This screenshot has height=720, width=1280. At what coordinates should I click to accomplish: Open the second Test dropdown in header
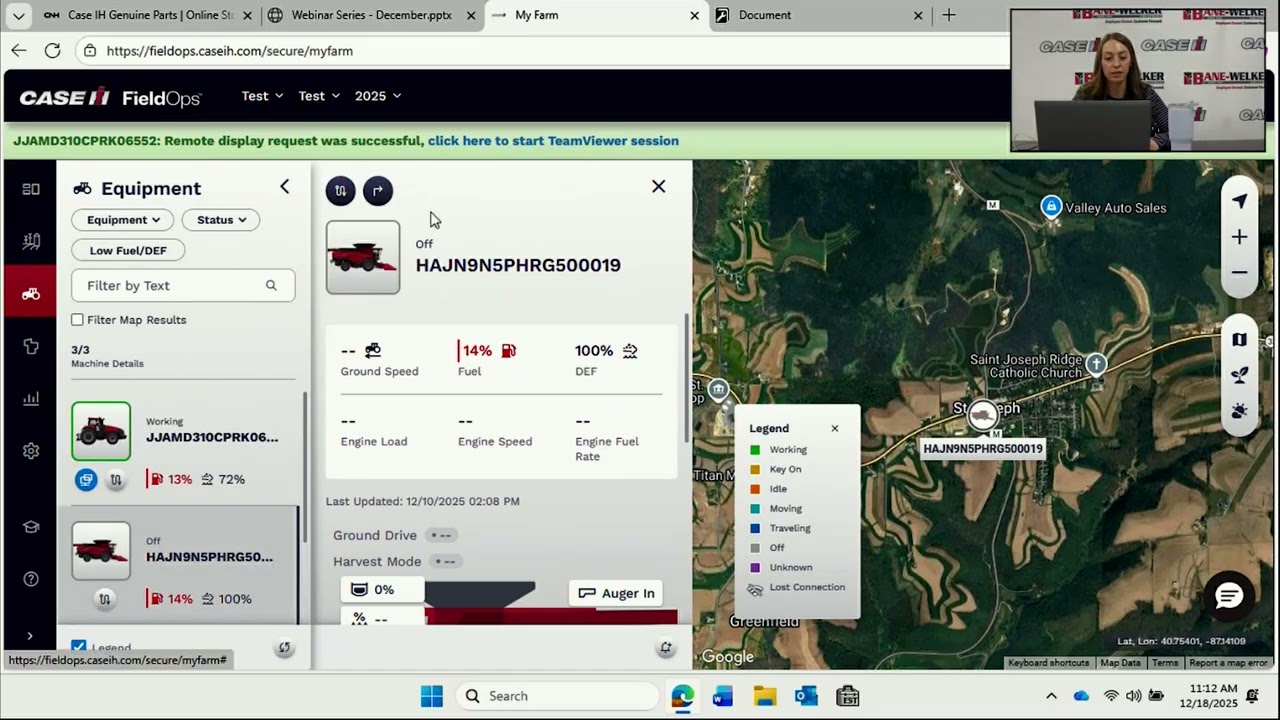319,96
